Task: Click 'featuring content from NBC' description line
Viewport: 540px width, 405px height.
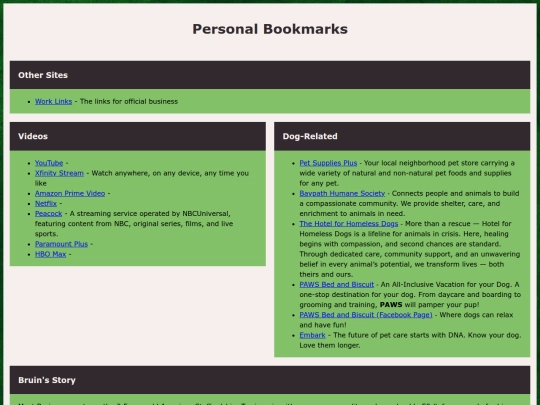Action: pos(134,224)
